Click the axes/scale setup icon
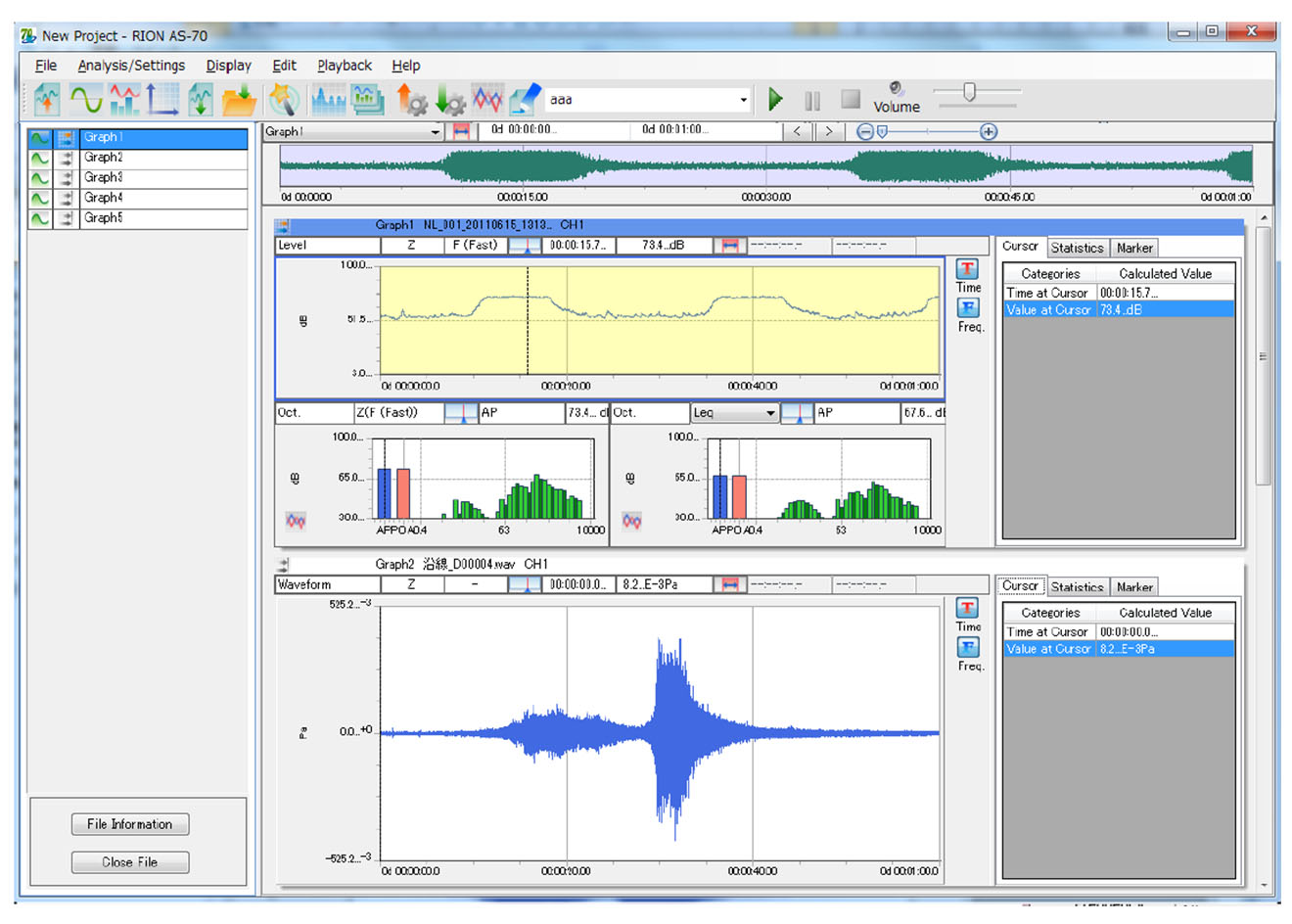 coord(162,98)
